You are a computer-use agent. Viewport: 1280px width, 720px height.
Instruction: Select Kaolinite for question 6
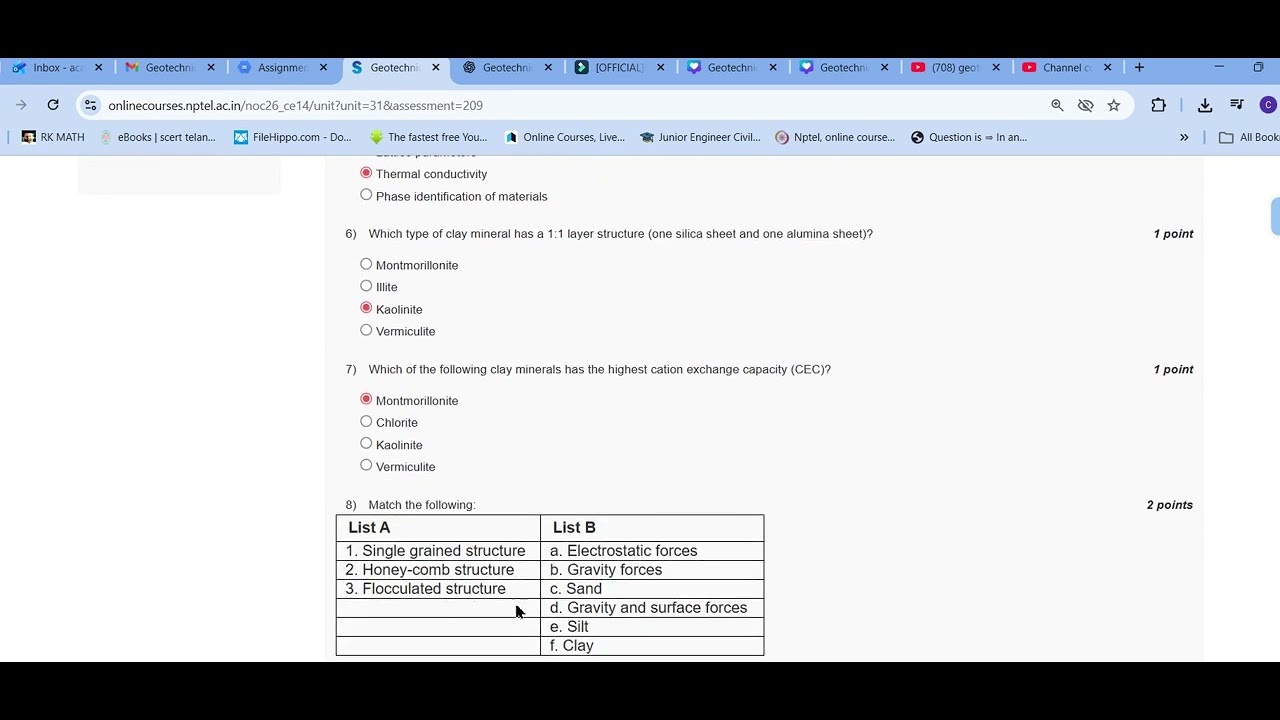[x=366, y=308]
